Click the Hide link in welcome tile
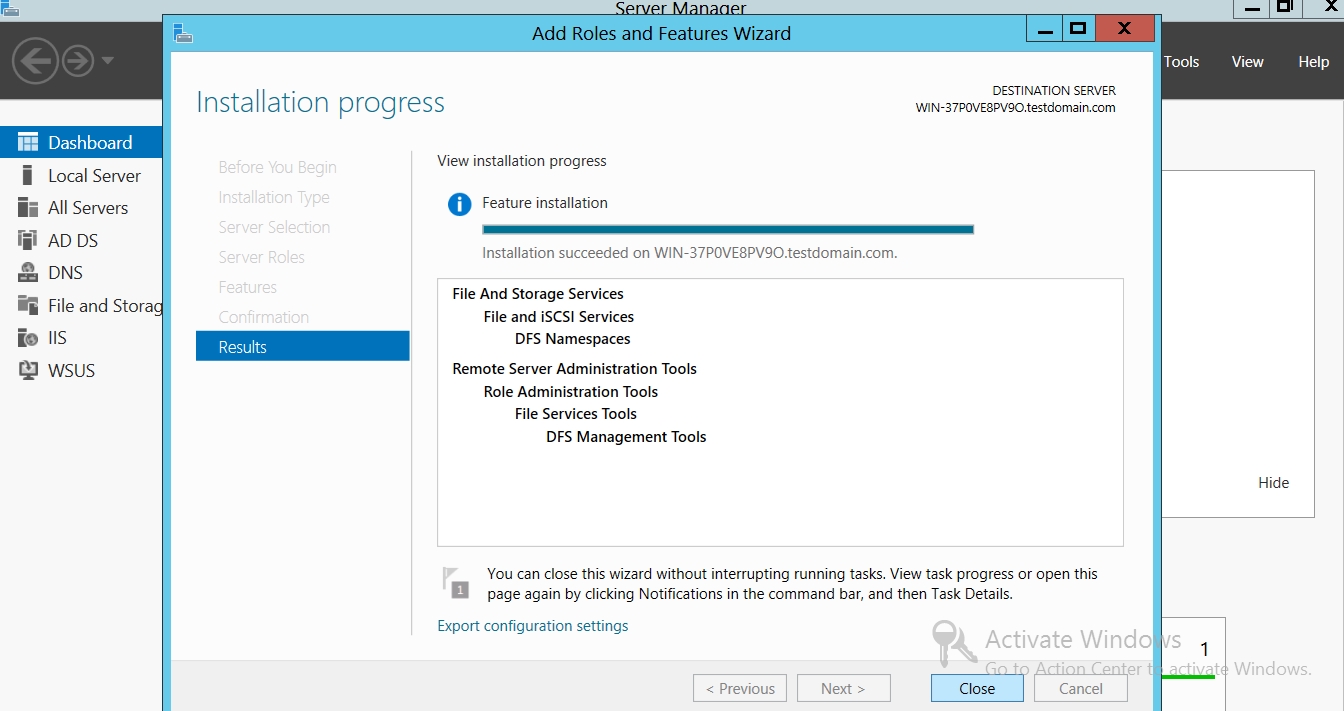1344x711 pixels. coord(1273,483)
